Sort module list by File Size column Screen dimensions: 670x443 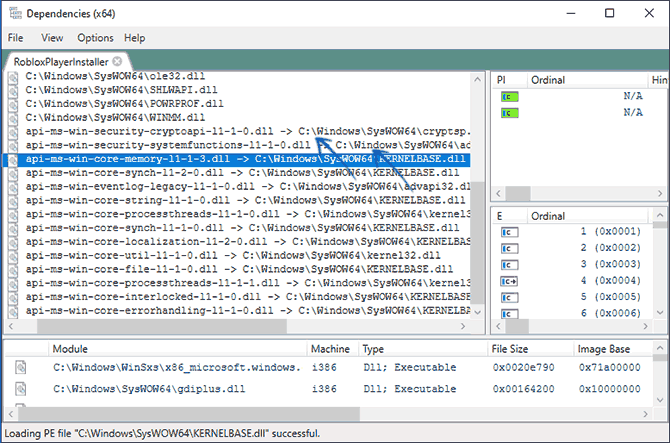(530, 349)
